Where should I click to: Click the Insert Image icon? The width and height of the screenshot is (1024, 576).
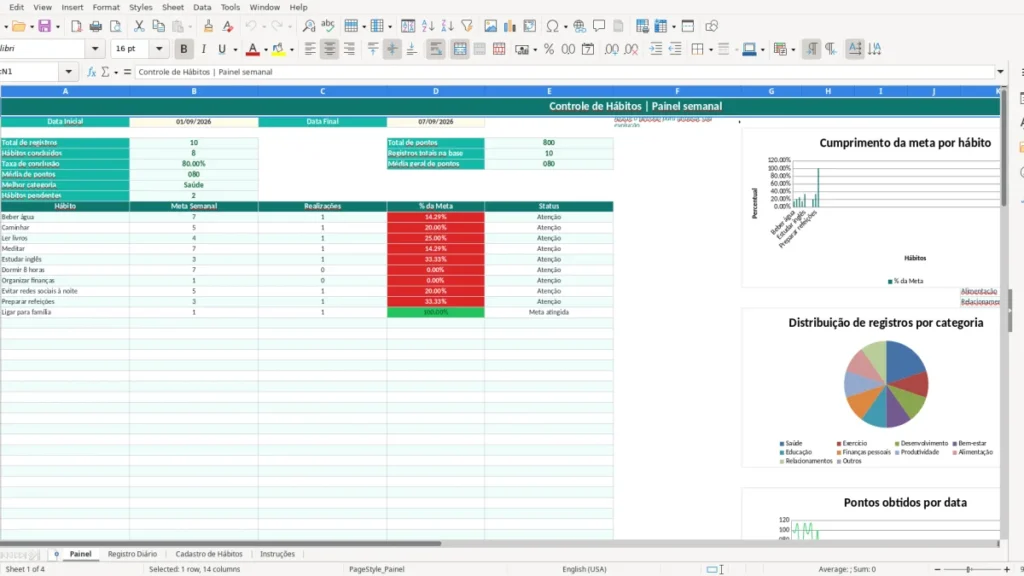click(490, 26)
